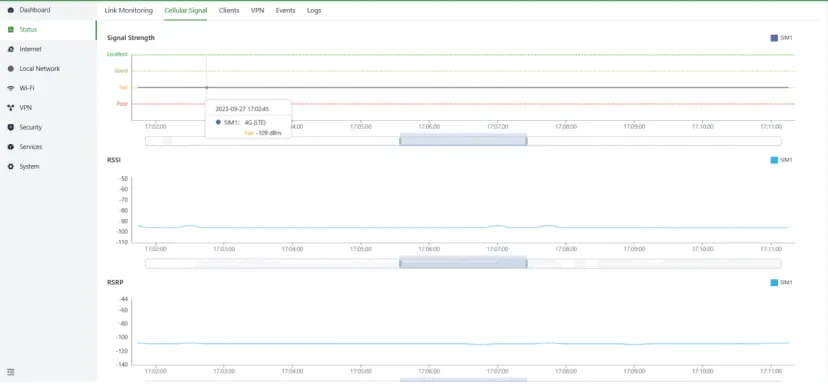Toggle SIM1 legend on RSRP chart

782,283
